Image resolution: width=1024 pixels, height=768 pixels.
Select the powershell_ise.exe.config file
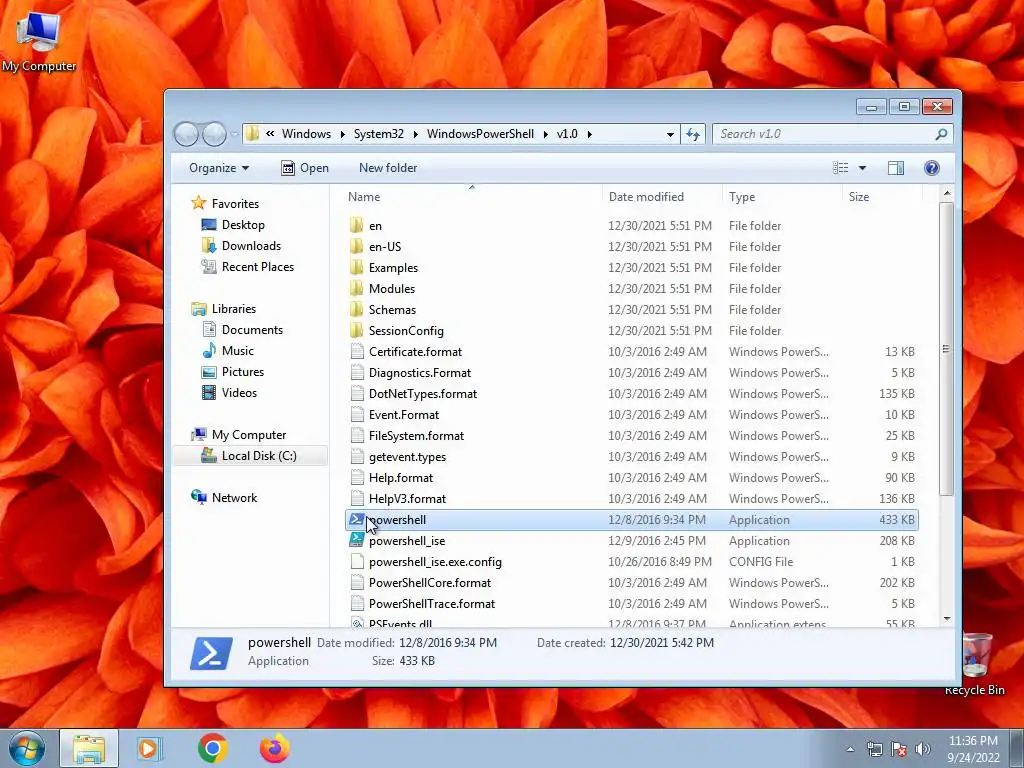coord(632,562)
